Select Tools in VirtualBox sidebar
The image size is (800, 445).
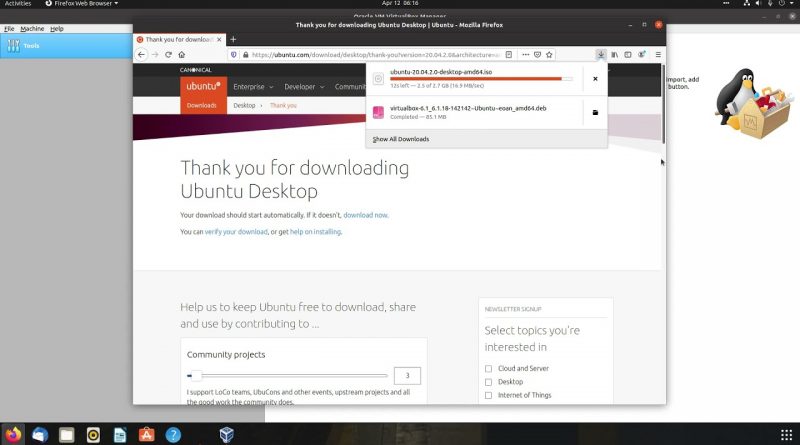coord(66,45)
